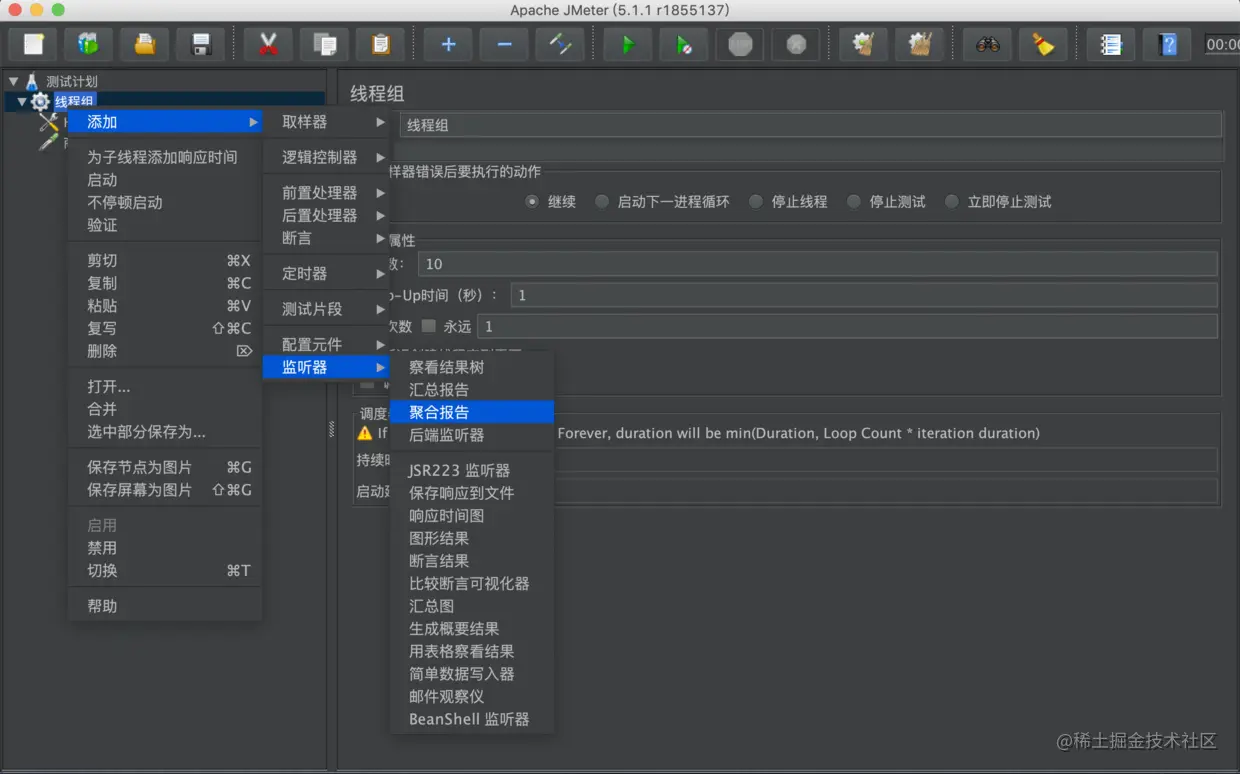Screen dimensions: 1240x774
Task: Select BeanShell 监听器 entry
Action: (x=472, y=719)
